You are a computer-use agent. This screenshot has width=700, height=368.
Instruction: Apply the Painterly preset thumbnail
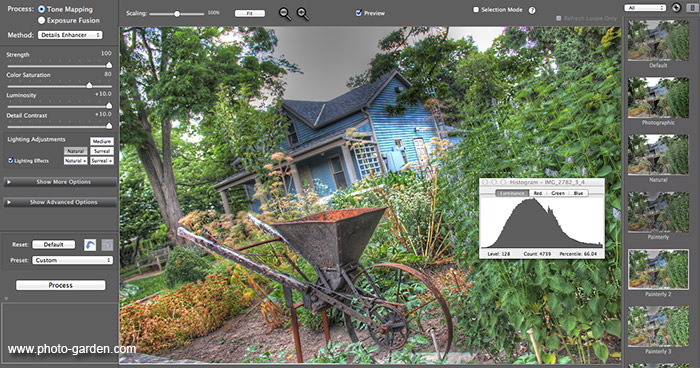(x=658, y=212)
